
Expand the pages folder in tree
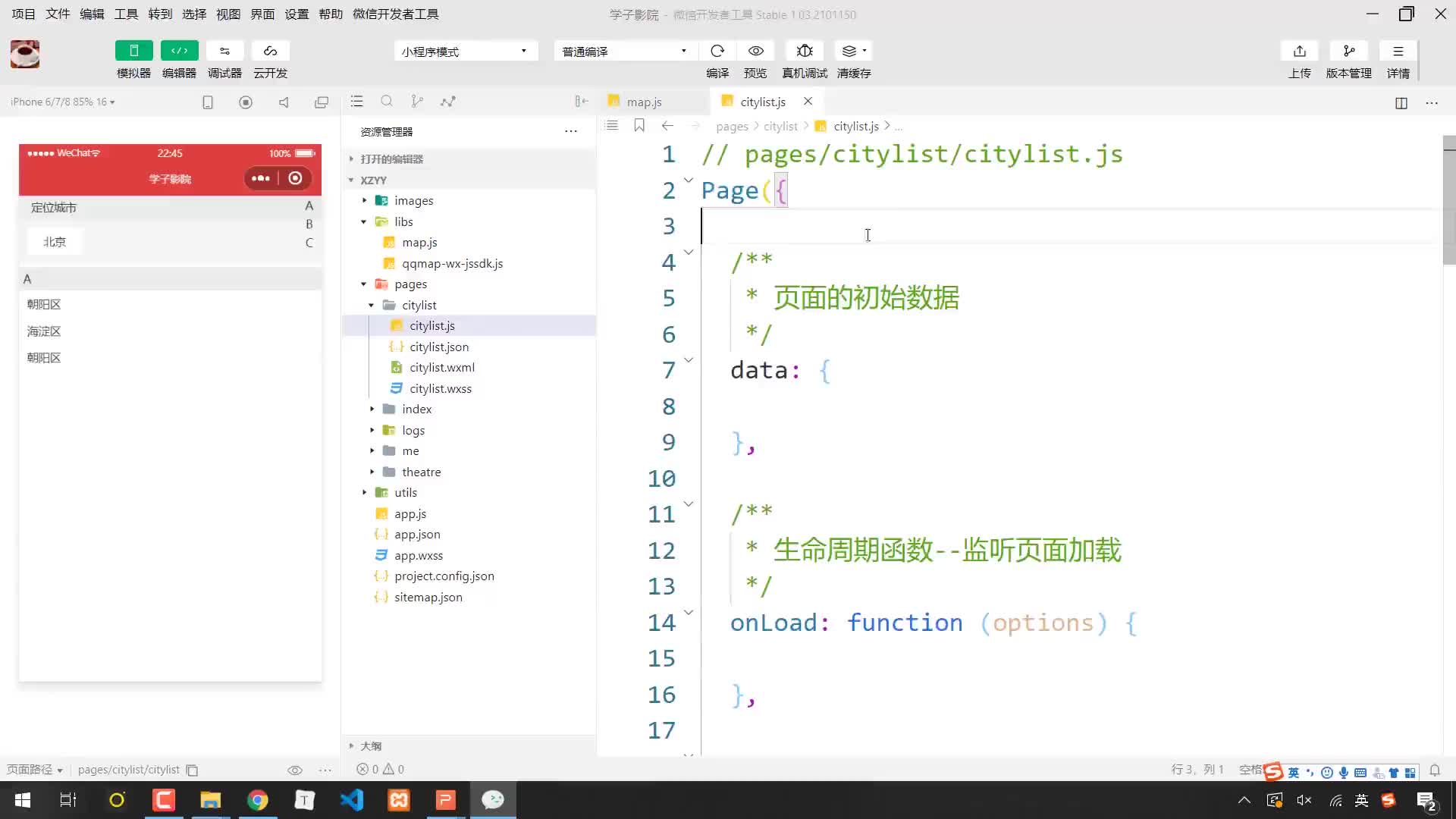(x=365, y=284)
